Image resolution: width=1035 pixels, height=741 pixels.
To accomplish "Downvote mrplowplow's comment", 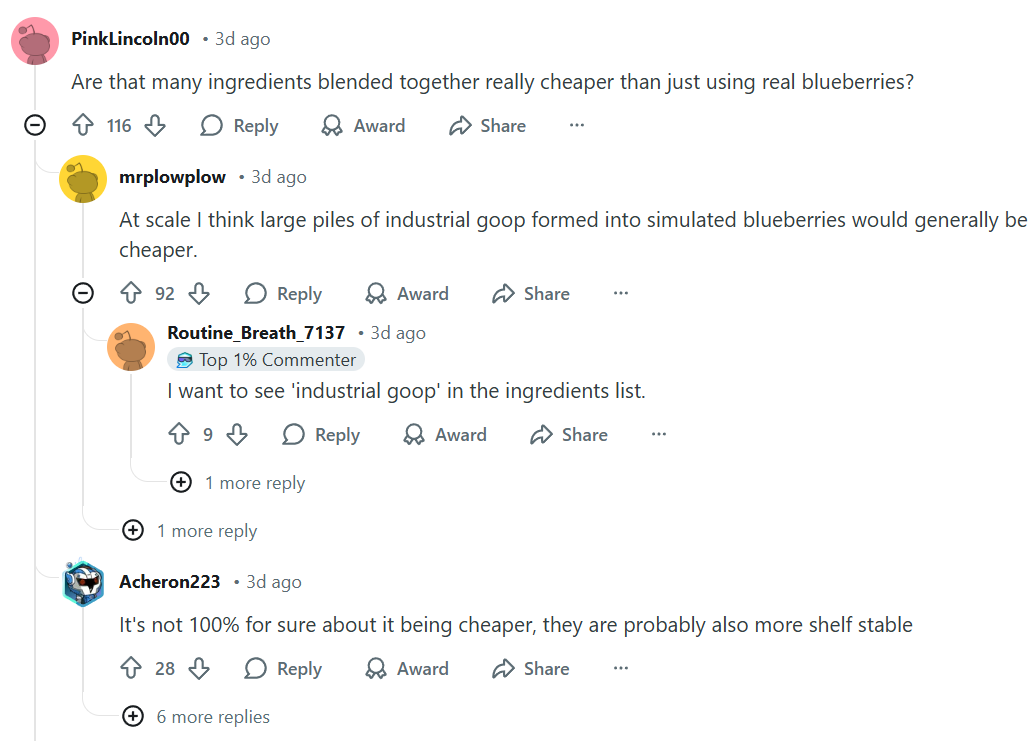I will (199, 294).
